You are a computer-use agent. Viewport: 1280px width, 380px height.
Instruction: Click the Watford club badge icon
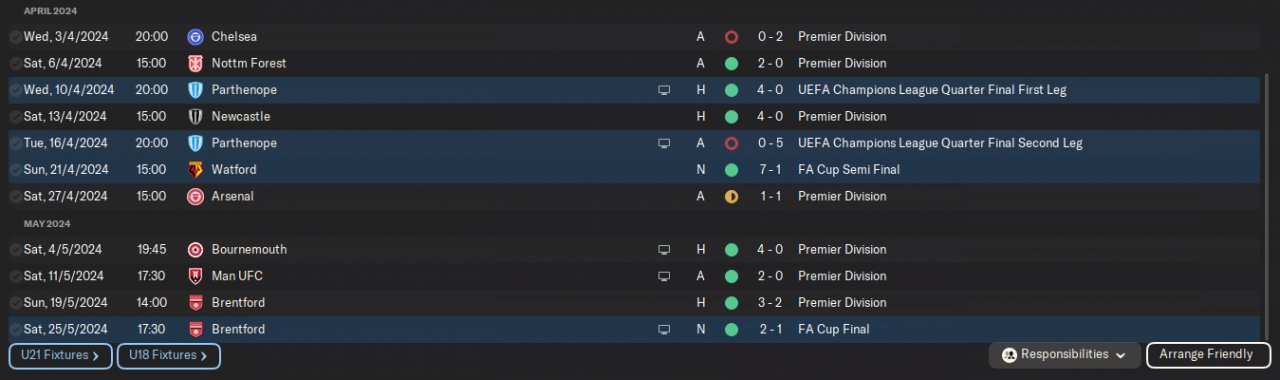click(x=195, y=170)
